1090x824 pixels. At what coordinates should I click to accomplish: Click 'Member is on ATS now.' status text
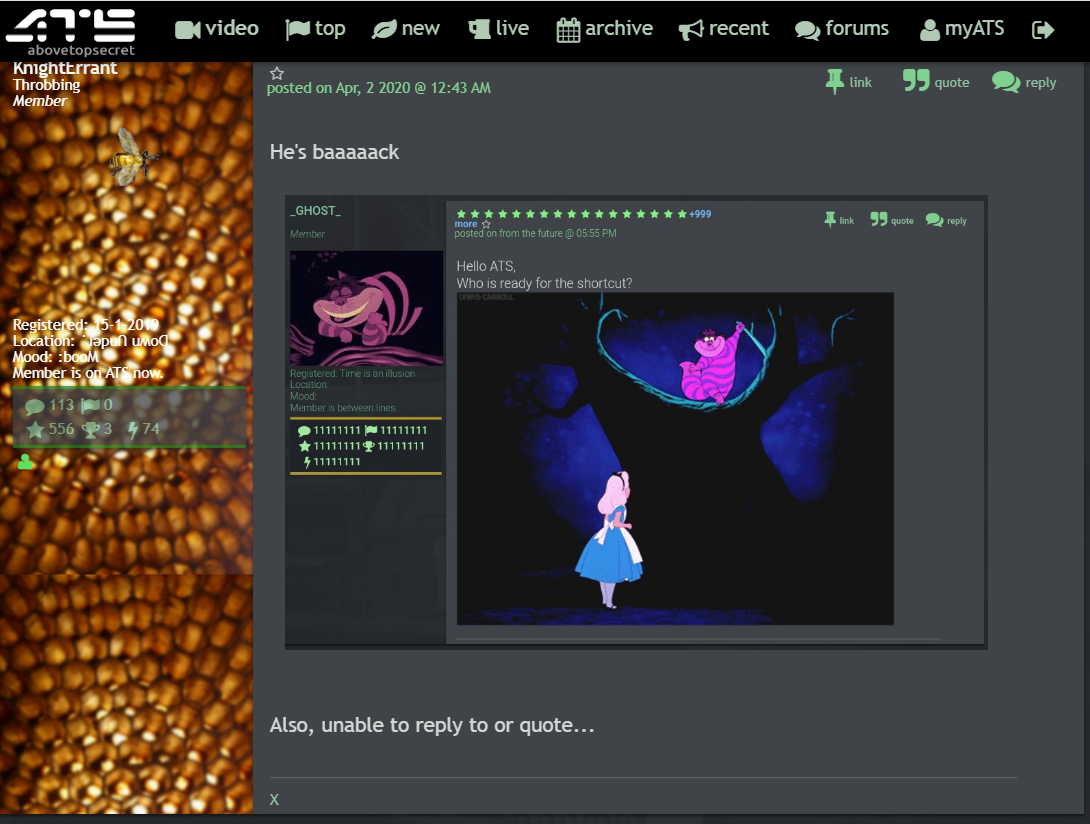point(88,373)
